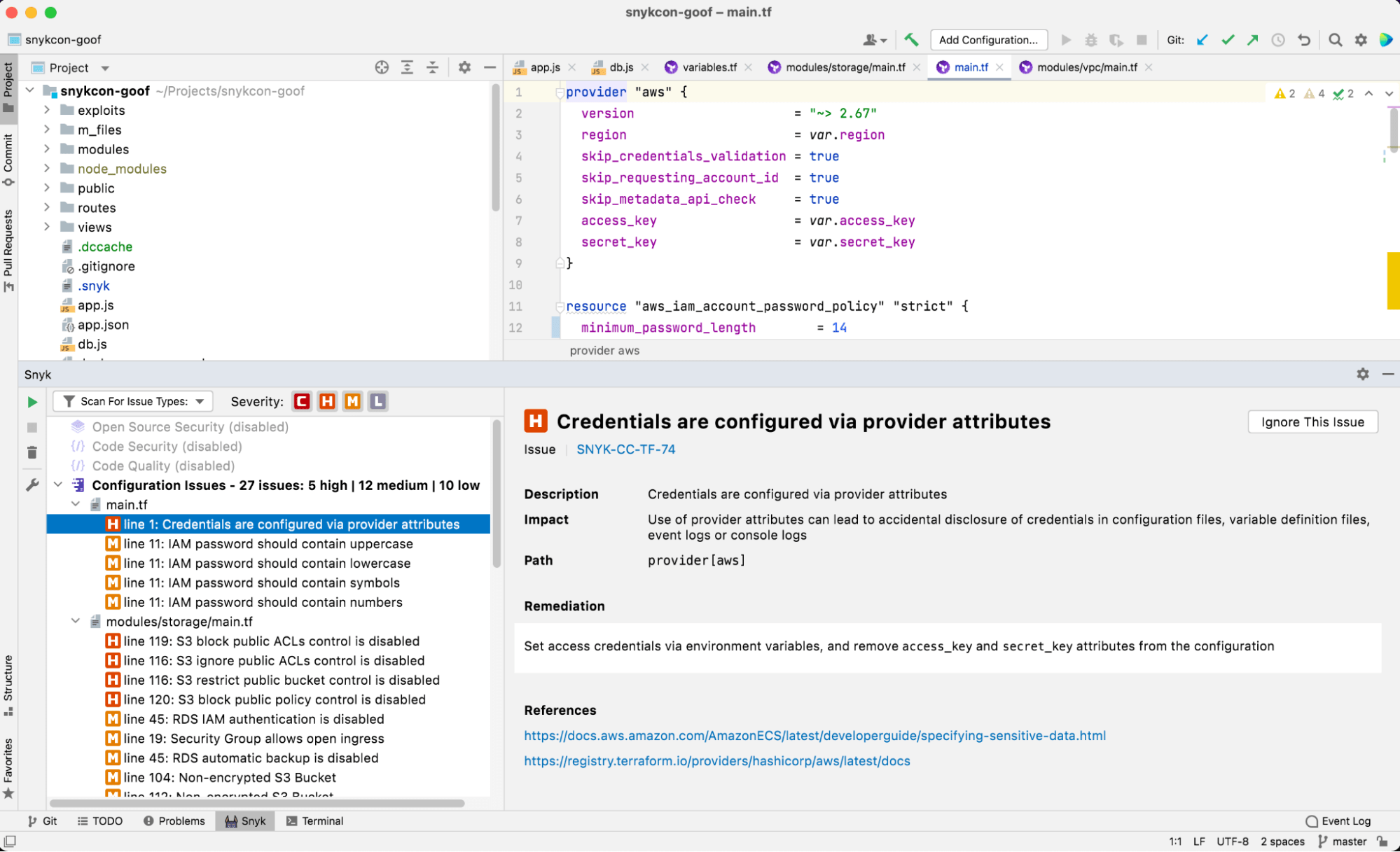
Task: Open the Scan For Issue Types dropdown
Action: coord(132,401)
